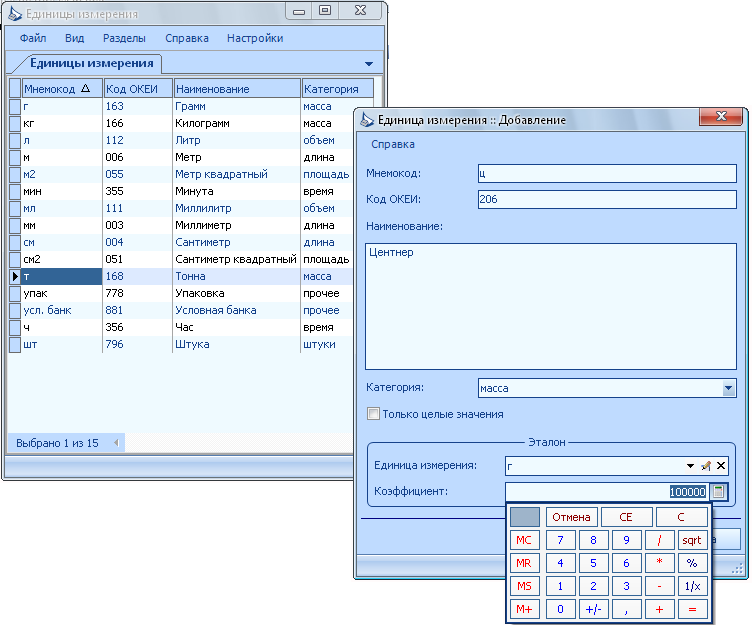Click the app icon in the Добавление dialog title bar

coord(367,119)
